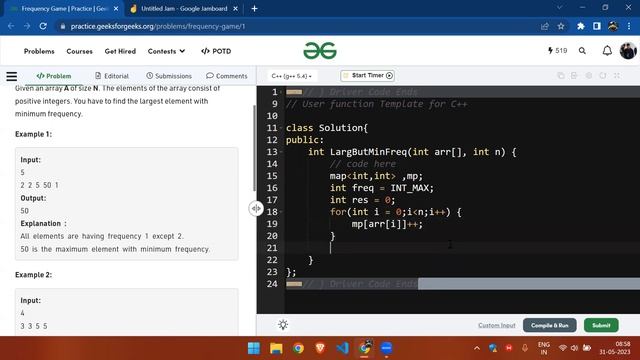This screenshot has width=640, height=360.
Task: View the 519 streak points counter
Action: click(558, 51)
